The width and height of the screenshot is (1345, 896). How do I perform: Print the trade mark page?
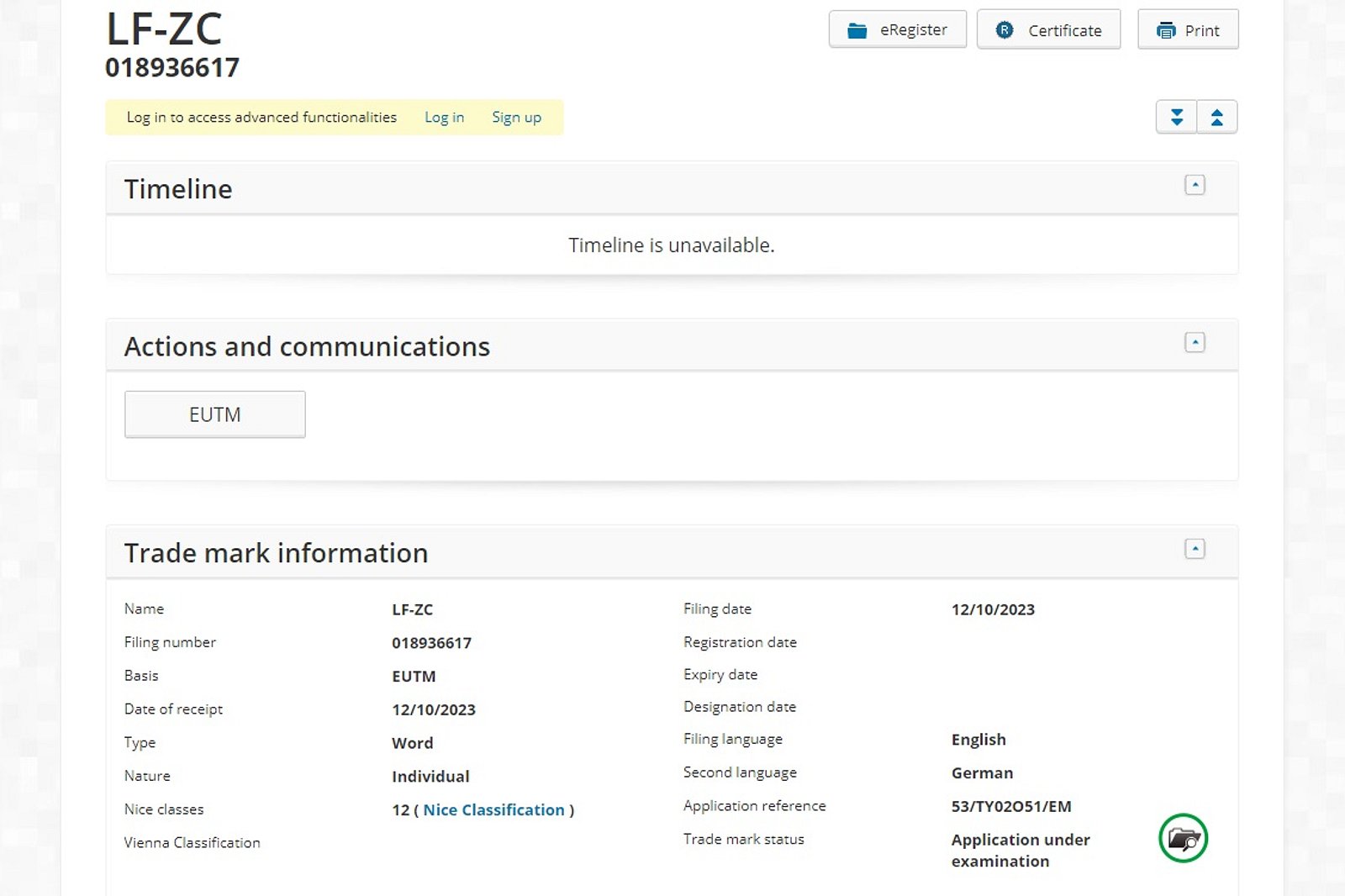click(x=1188, y=30)
